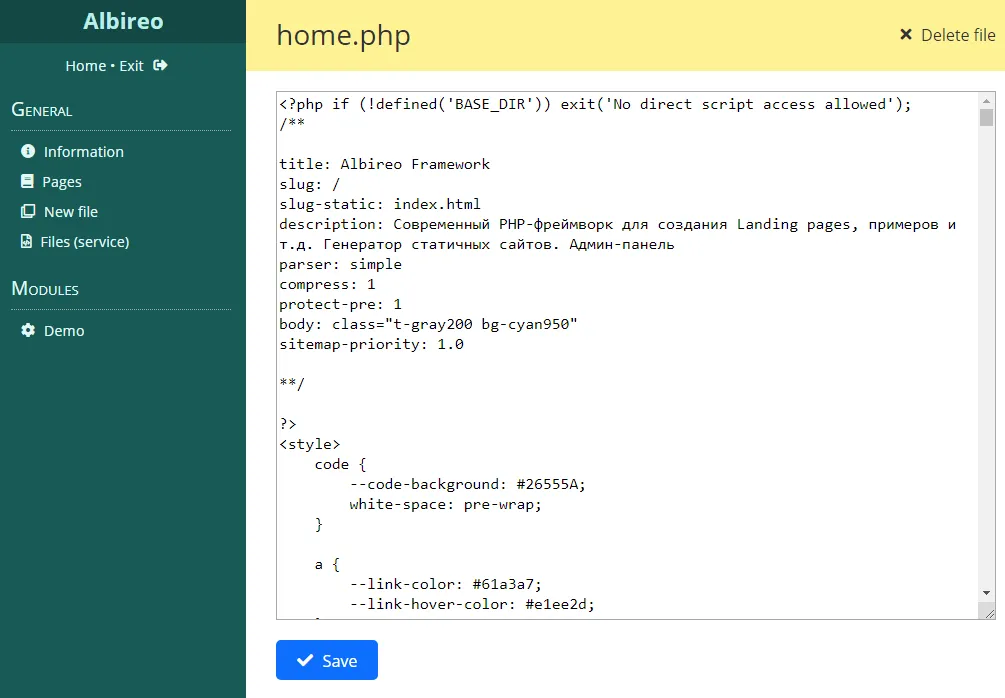This screenshot has width=1005, height=698.
Task: Go to Files (service) page
Action: tap(85, 242)
